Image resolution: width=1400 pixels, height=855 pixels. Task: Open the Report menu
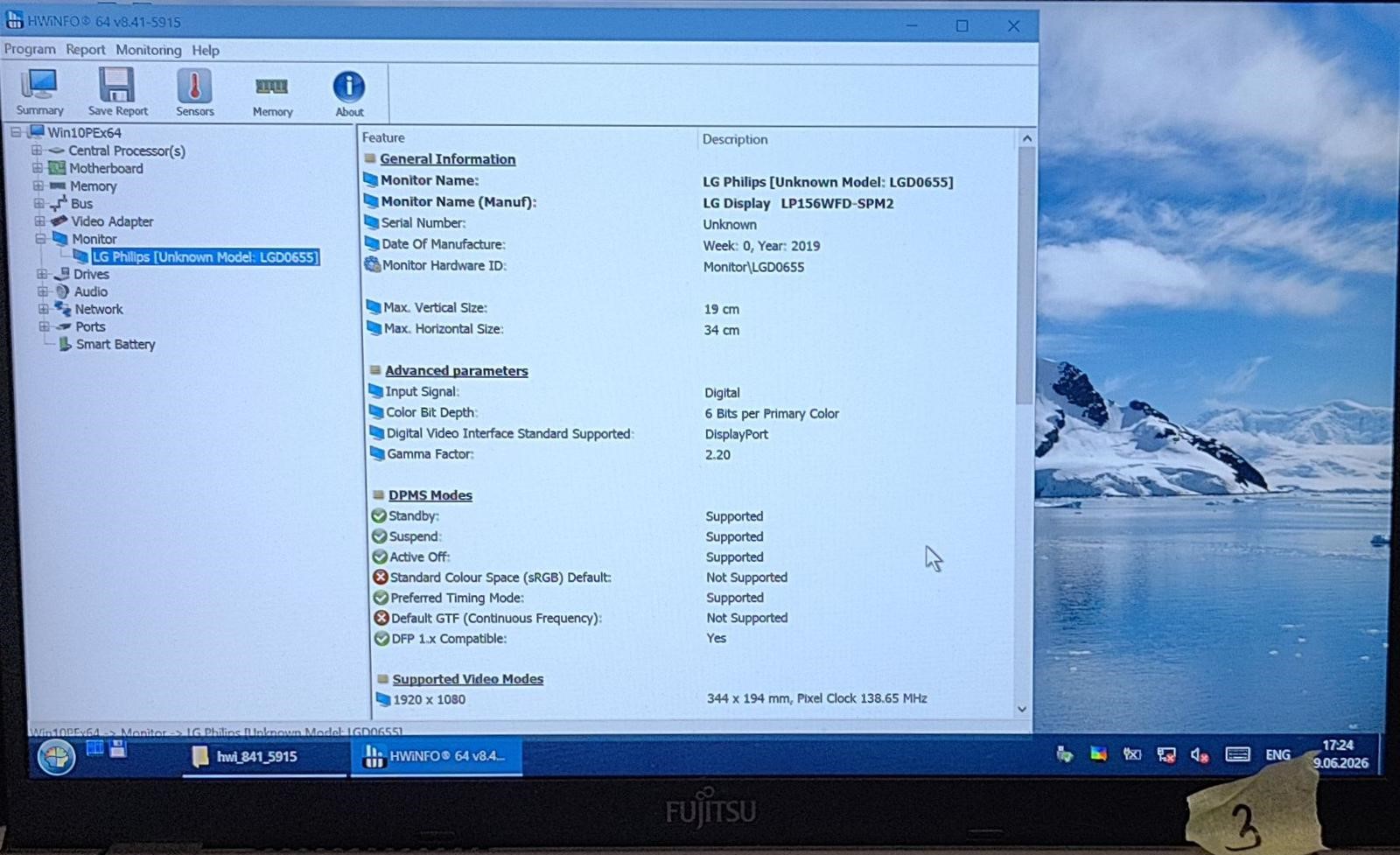tap(85, 50)
